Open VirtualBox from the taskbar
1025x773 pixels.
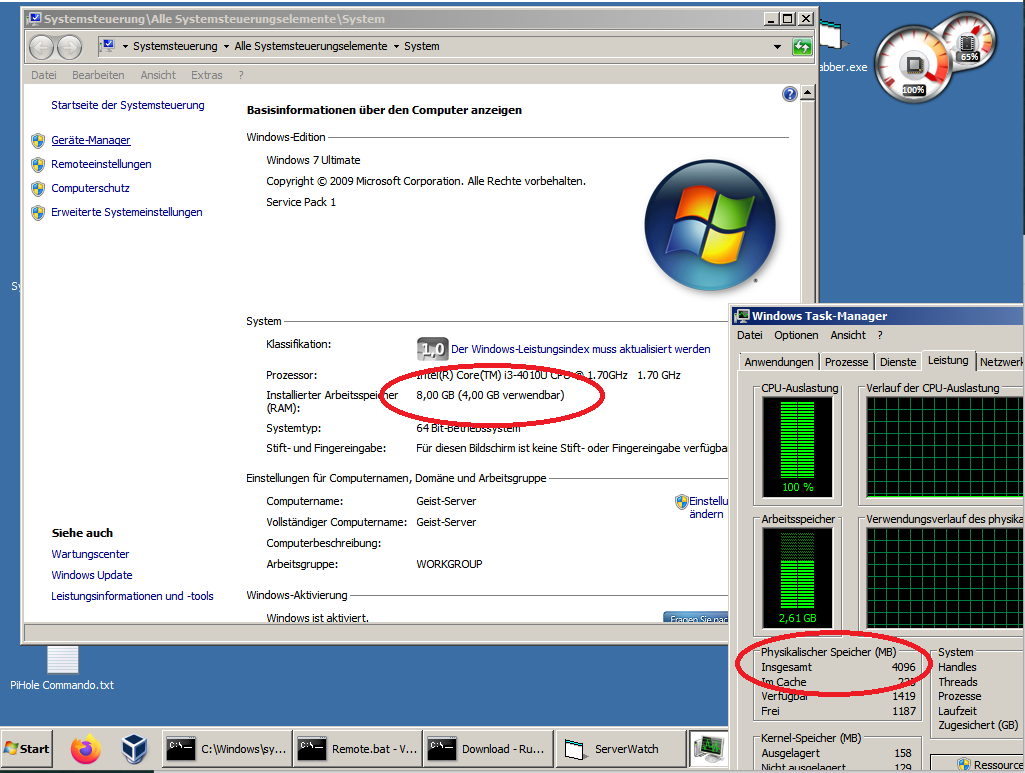click(134, 748)
